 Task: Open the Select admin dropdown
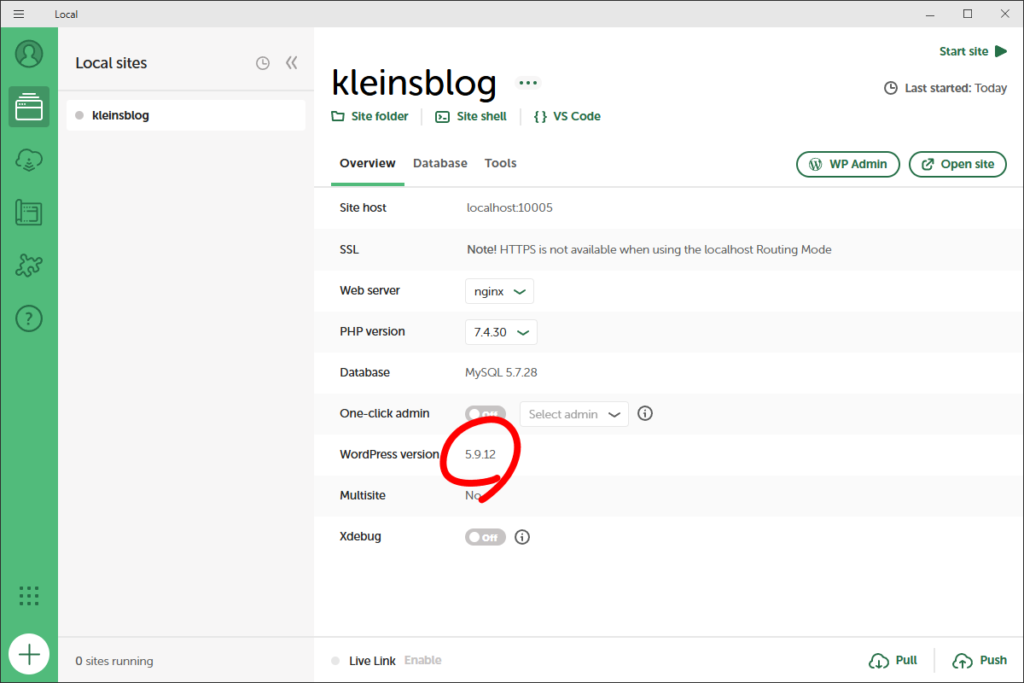(x=574, y=414)
